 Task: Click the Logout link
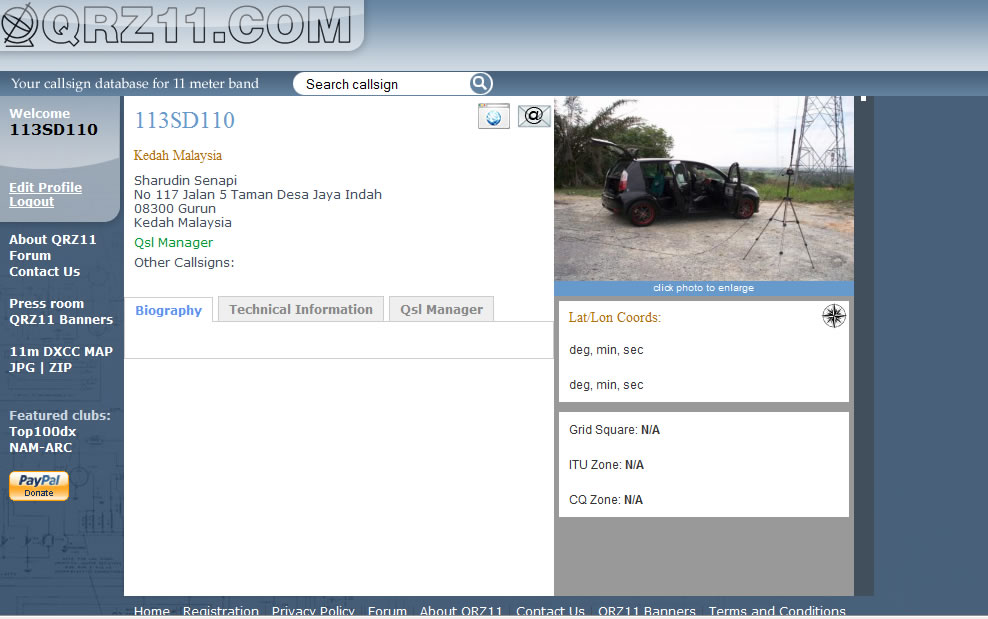(x=32, y=202)
